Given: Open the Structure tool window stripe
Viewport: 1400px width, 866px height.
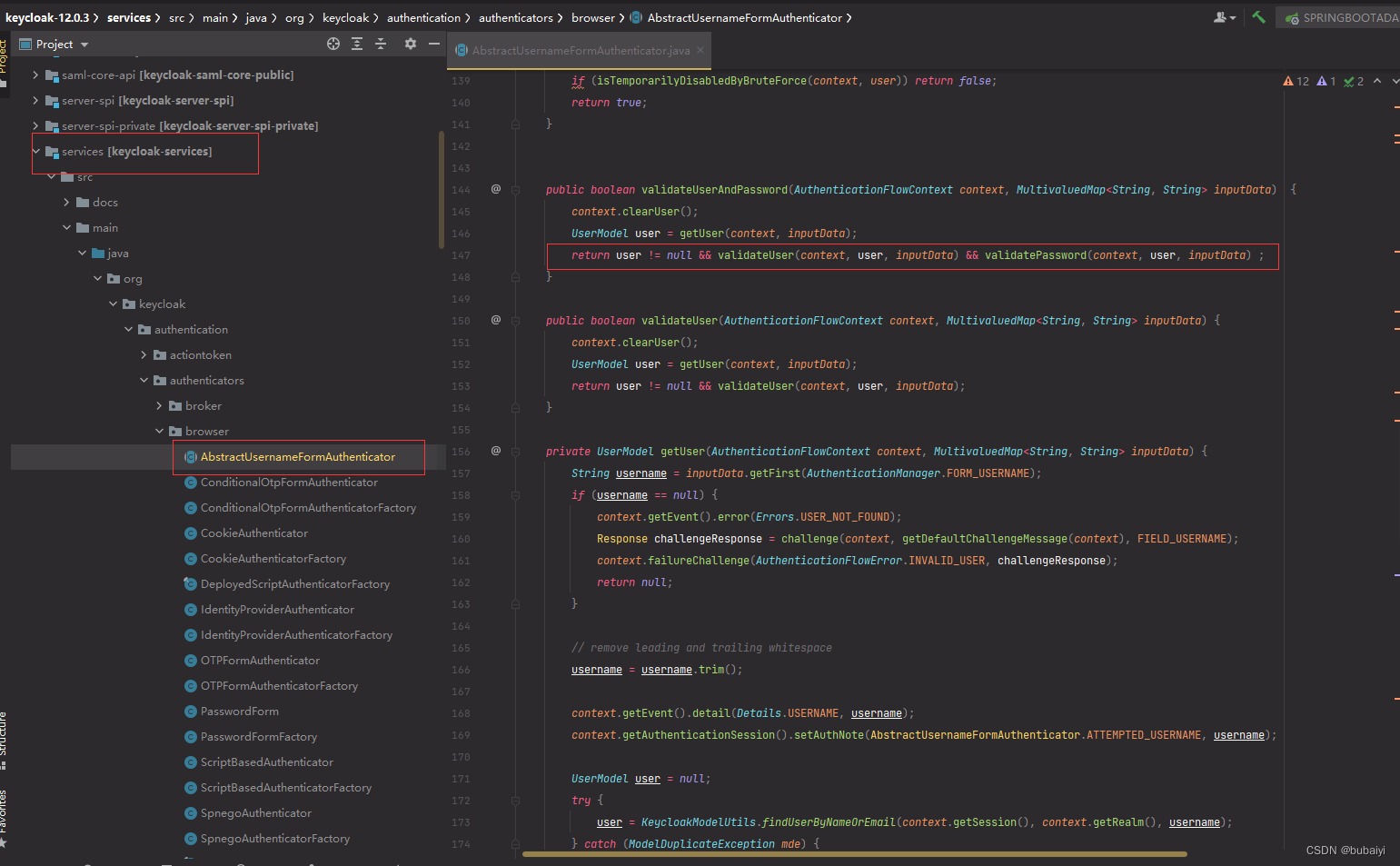Looking at the screenshot, I should point(4,741).
